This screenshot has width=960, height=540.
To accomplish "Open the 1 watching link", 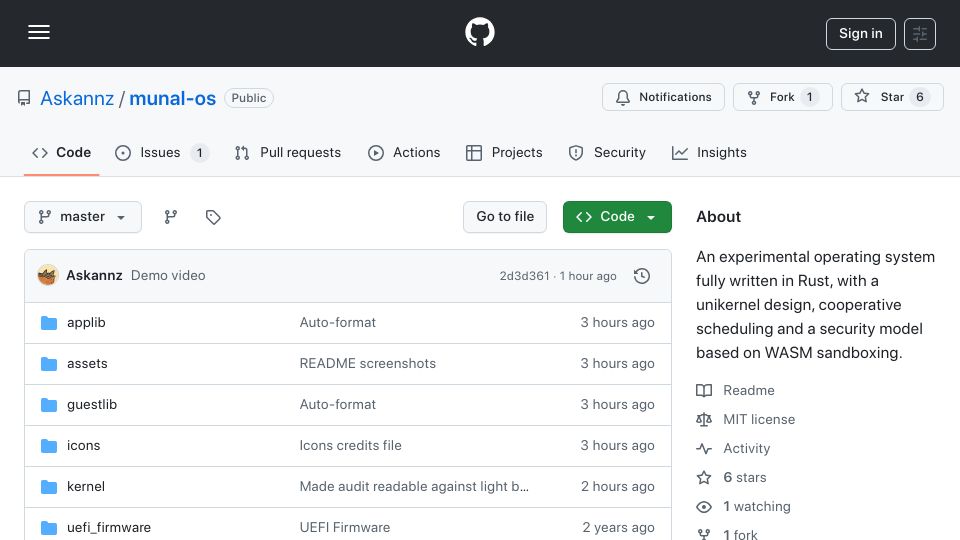I will pyautogui.click(x=757, y=507).
